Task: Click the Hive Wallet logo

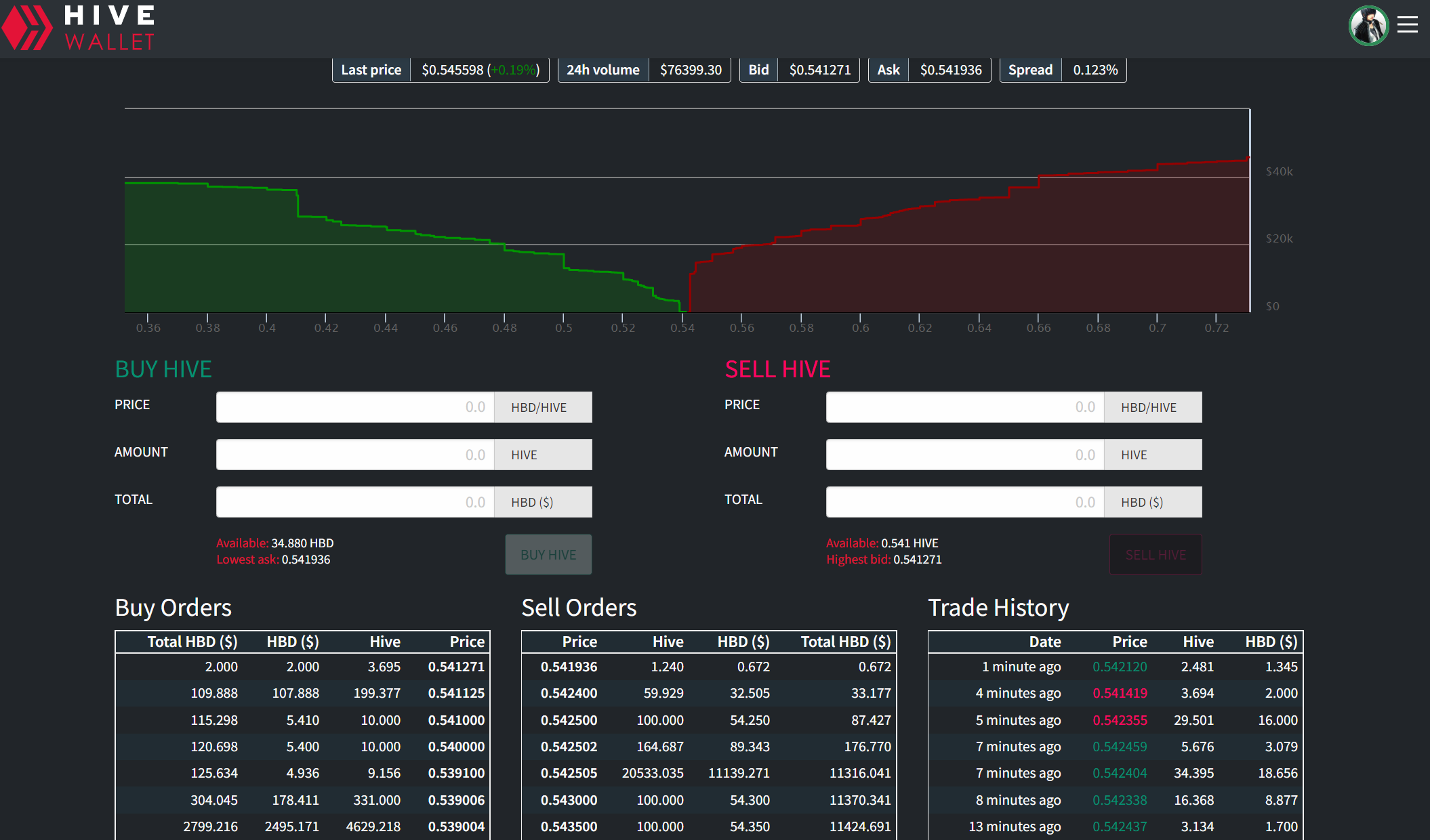Action: (79, 28)
